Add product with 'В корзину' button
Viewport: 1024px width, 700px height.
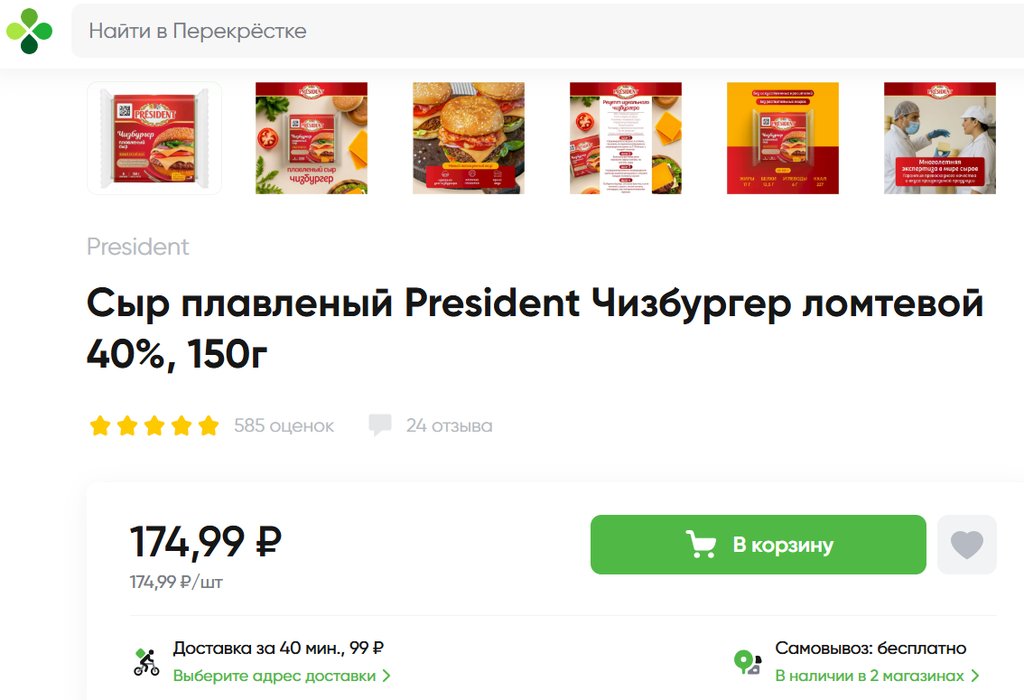point(758,545)
